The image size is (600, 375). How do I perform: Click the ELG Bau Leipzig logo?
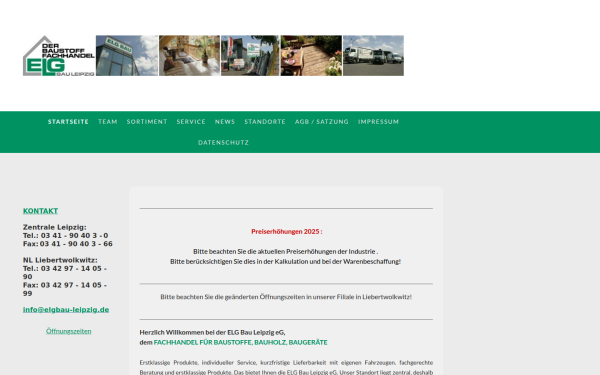59,55
